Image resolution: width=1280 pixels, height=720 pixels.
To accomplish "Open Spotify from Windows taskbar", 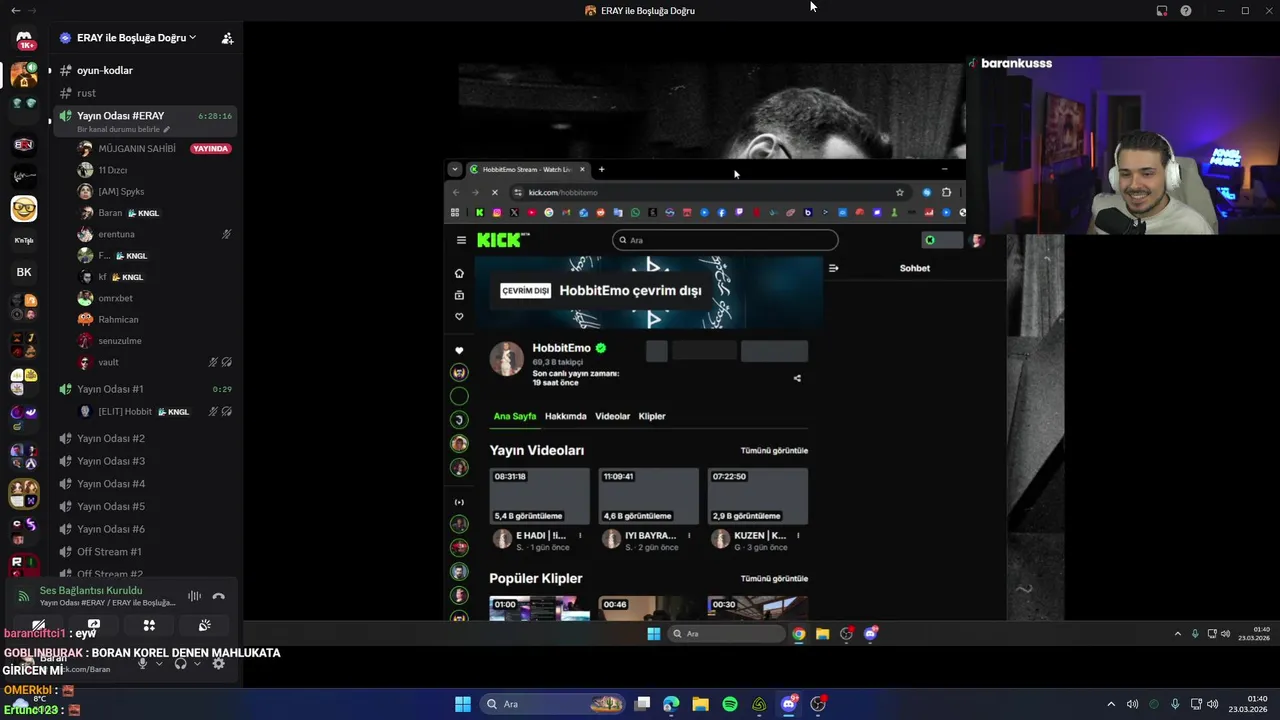I will click(730, 704).
